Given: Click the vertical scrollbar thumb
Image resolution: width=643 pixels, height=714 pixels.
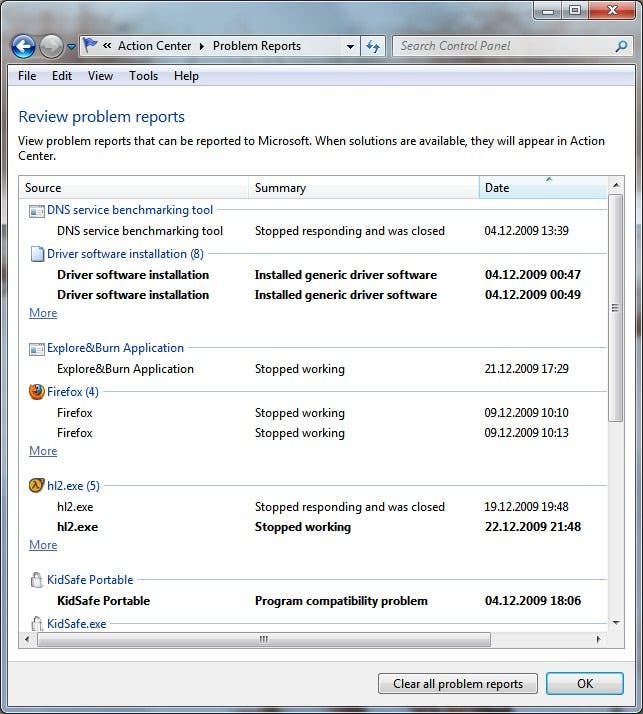Looking at the screenshot, I should point(616,308).
